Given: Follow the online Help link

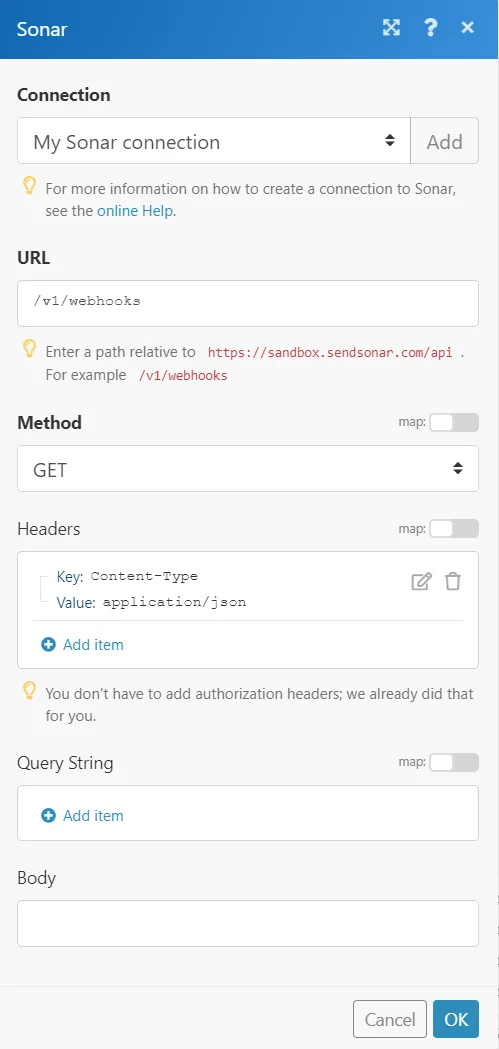Looking at the screenshot, I should pyautogui.click(x=136, y=211).
